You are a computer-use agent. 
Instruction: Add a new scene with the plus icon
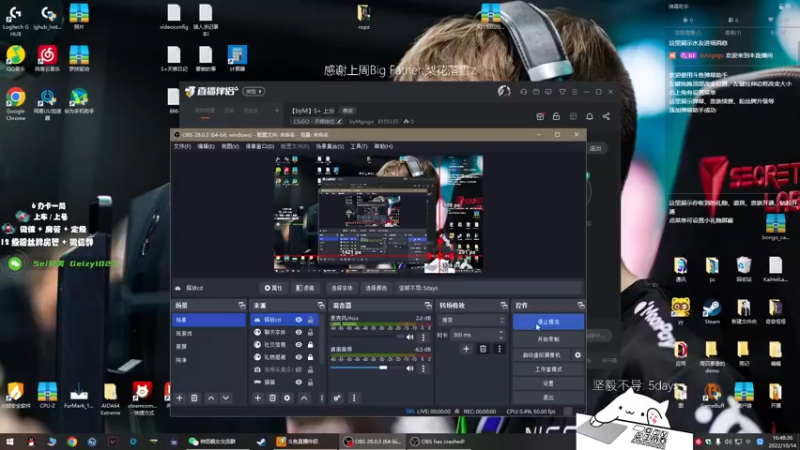pyautogui.click(x=179, y=398)
